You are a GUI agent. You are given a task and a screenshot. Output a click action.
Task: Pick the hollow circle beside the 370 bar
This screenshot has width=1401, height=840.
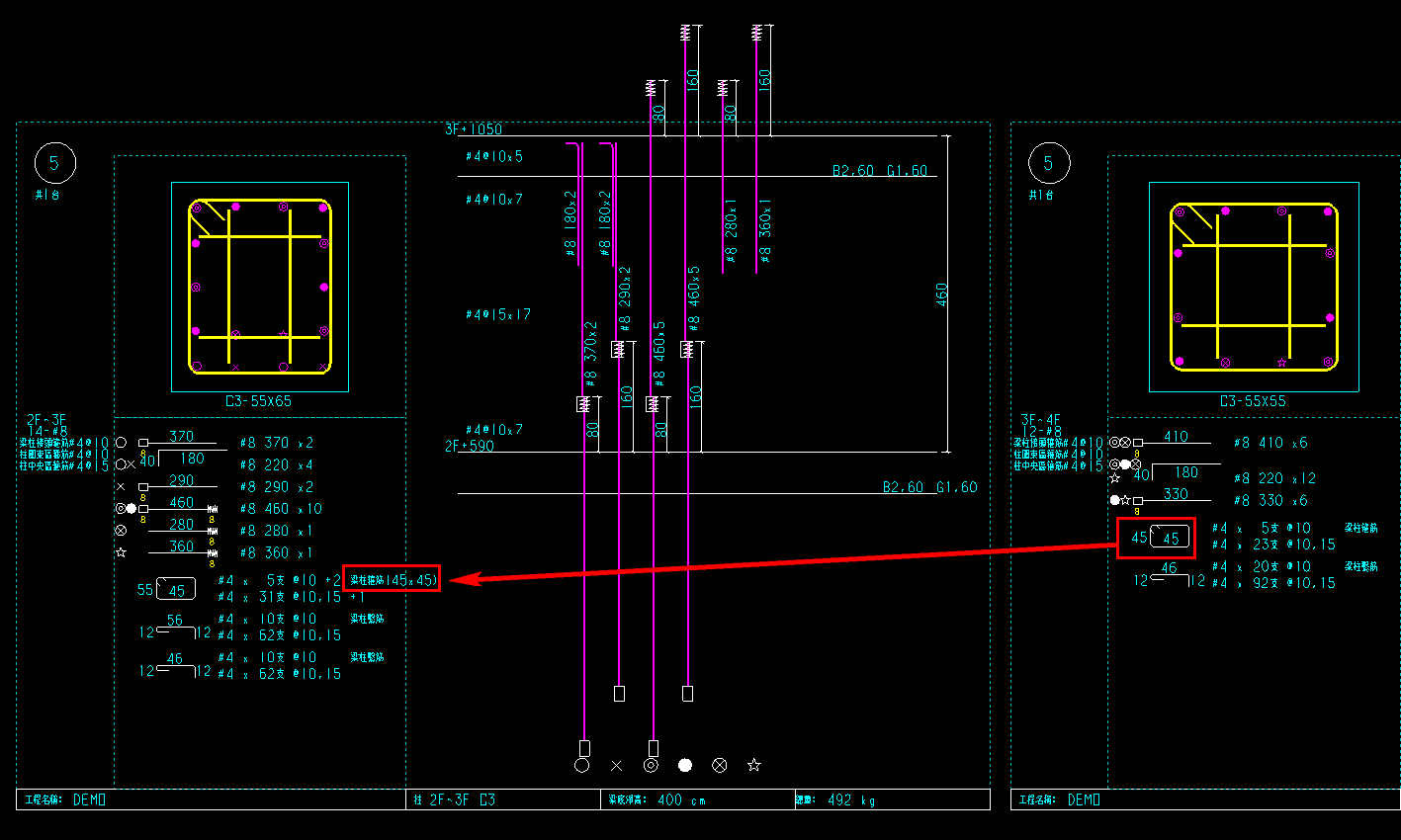tap(121, 443)
